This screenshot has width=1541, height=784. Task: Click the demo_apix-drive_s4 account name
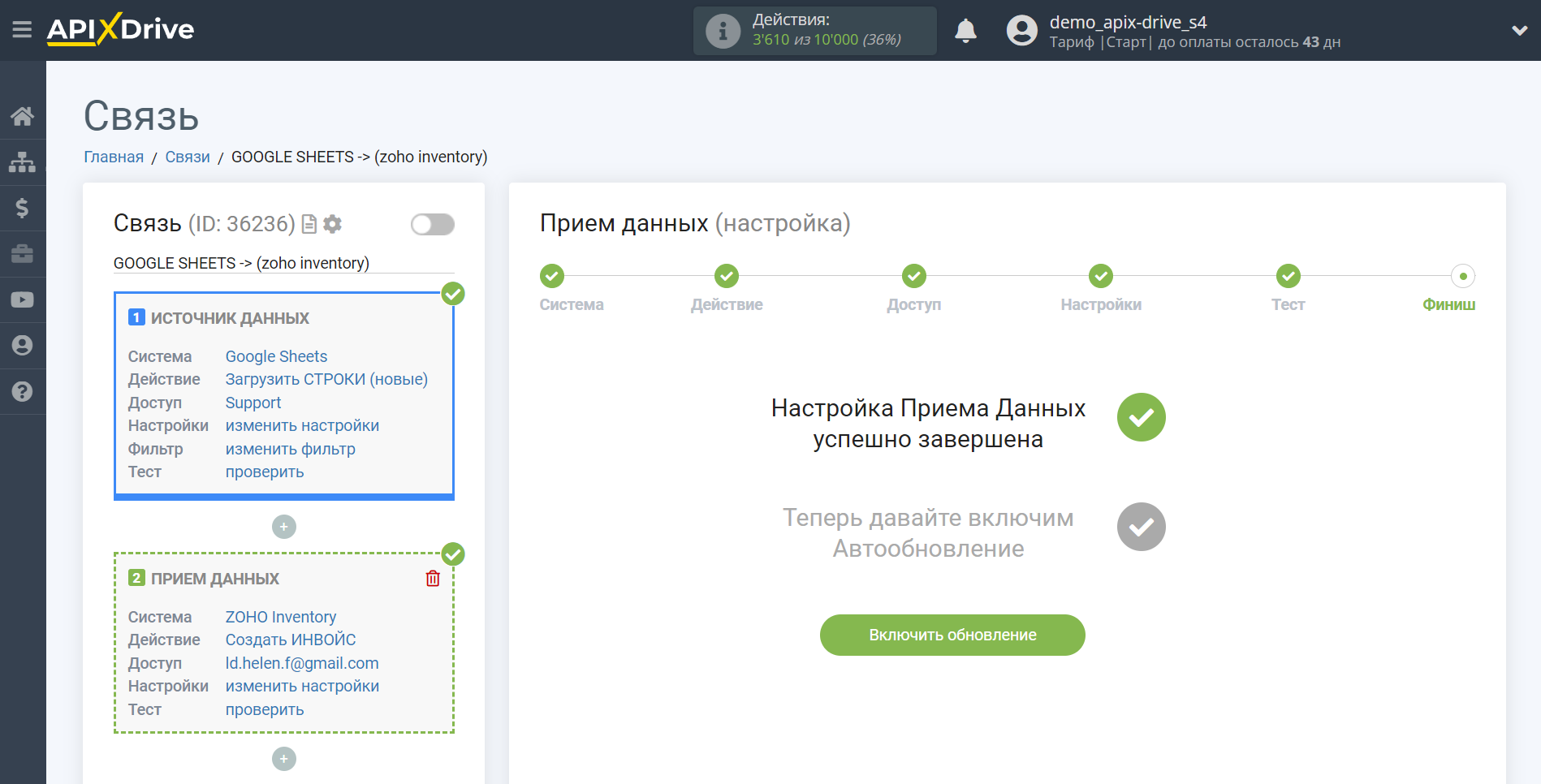coord(1128,22)
